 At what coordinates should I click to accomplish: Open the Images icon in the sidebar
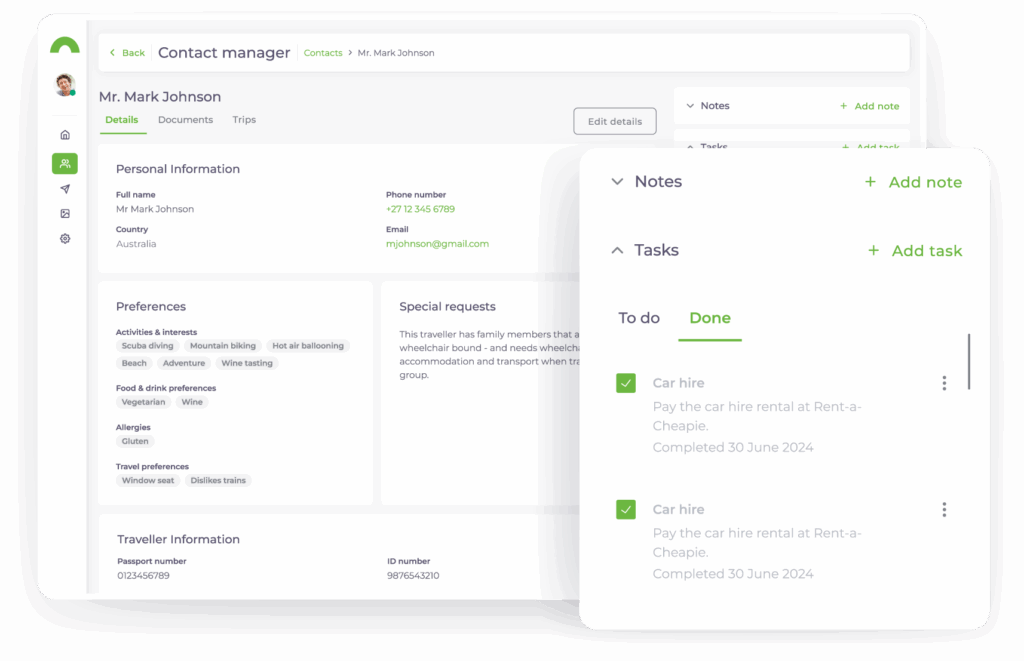pos(64,213)
